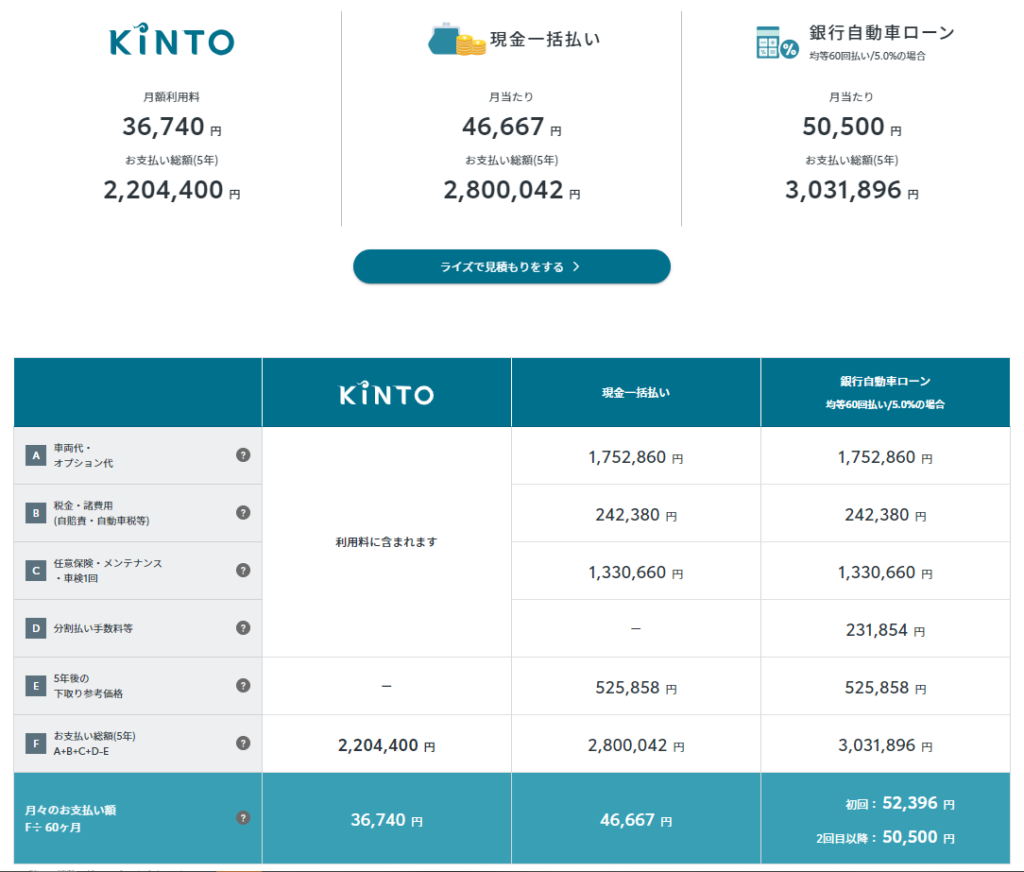Click the 車両代・オプション代 row label
The width and height of the screenshot is (1024, 872).
click(x=84, y=455)
